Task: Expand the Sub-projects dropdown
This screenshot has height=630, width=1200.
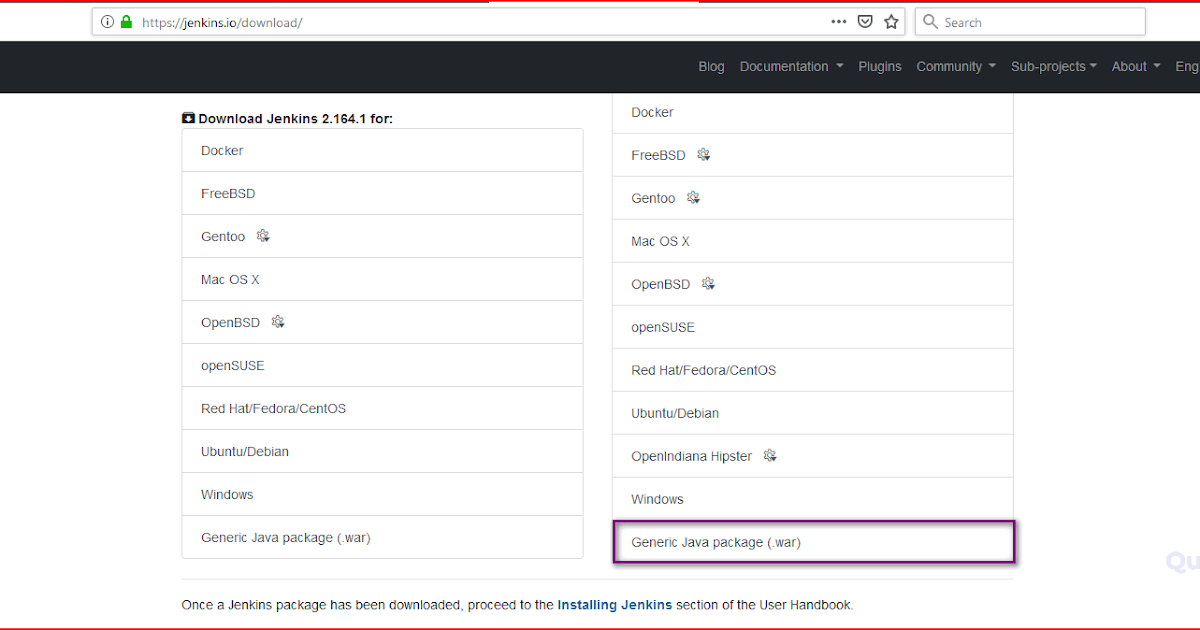Action: pos(1053,66)
